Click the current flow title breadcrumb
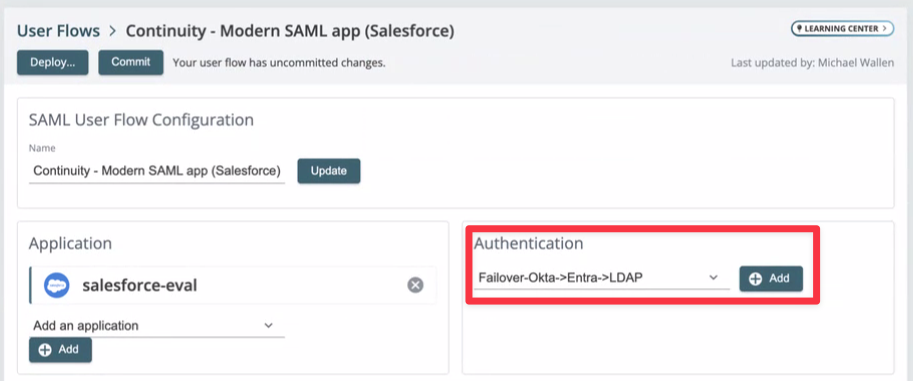913x381 pixels. point(290,30)
